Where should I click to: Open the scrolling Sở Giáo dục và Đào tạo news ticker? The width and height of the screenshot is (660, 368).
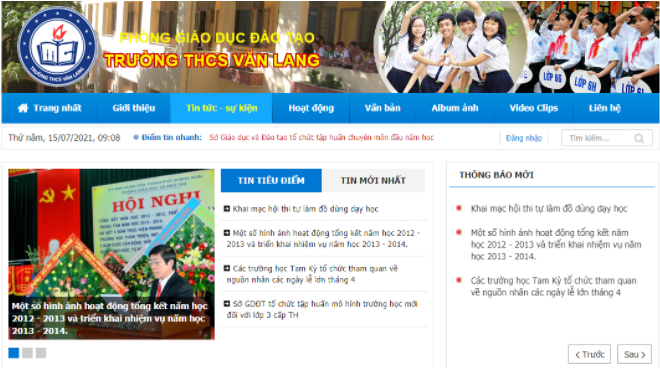pyautogui.click(x=322, y=138)
